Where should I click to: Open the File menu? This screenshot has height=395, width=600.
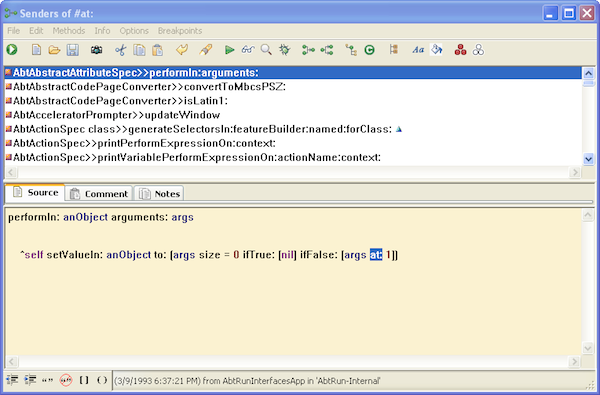[x=13, y=31]
